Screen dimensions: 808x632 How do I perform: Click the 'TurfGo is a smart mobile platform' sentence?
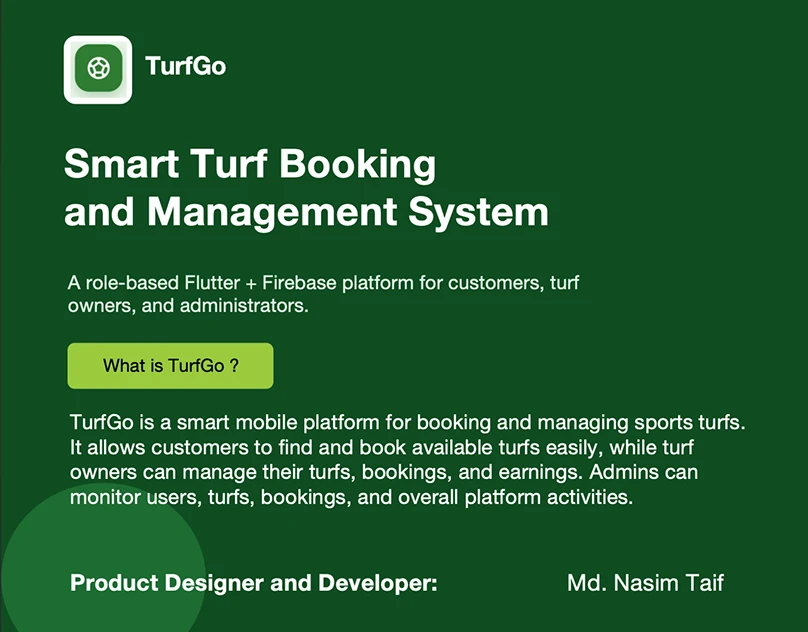408,423
